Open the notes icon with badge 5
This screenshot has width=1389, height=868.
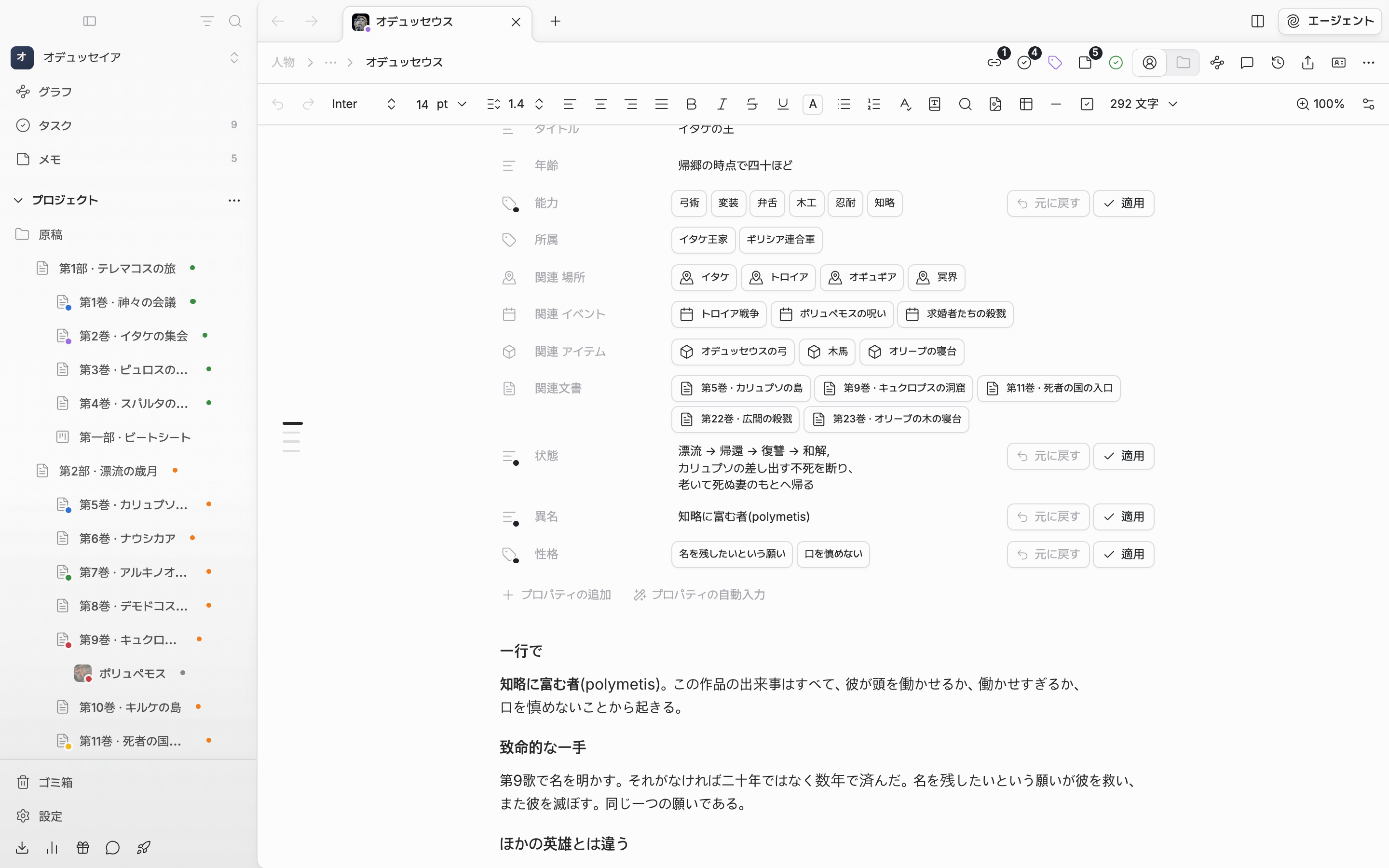point(1085,63)
